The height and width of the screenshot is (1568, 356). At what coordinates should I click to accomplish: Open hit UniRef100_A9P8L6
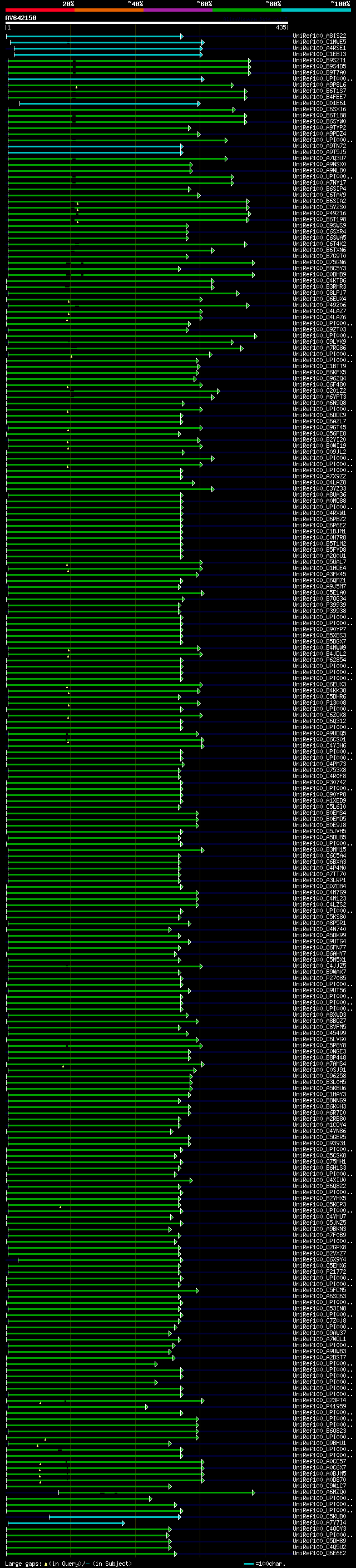[319, 85]
